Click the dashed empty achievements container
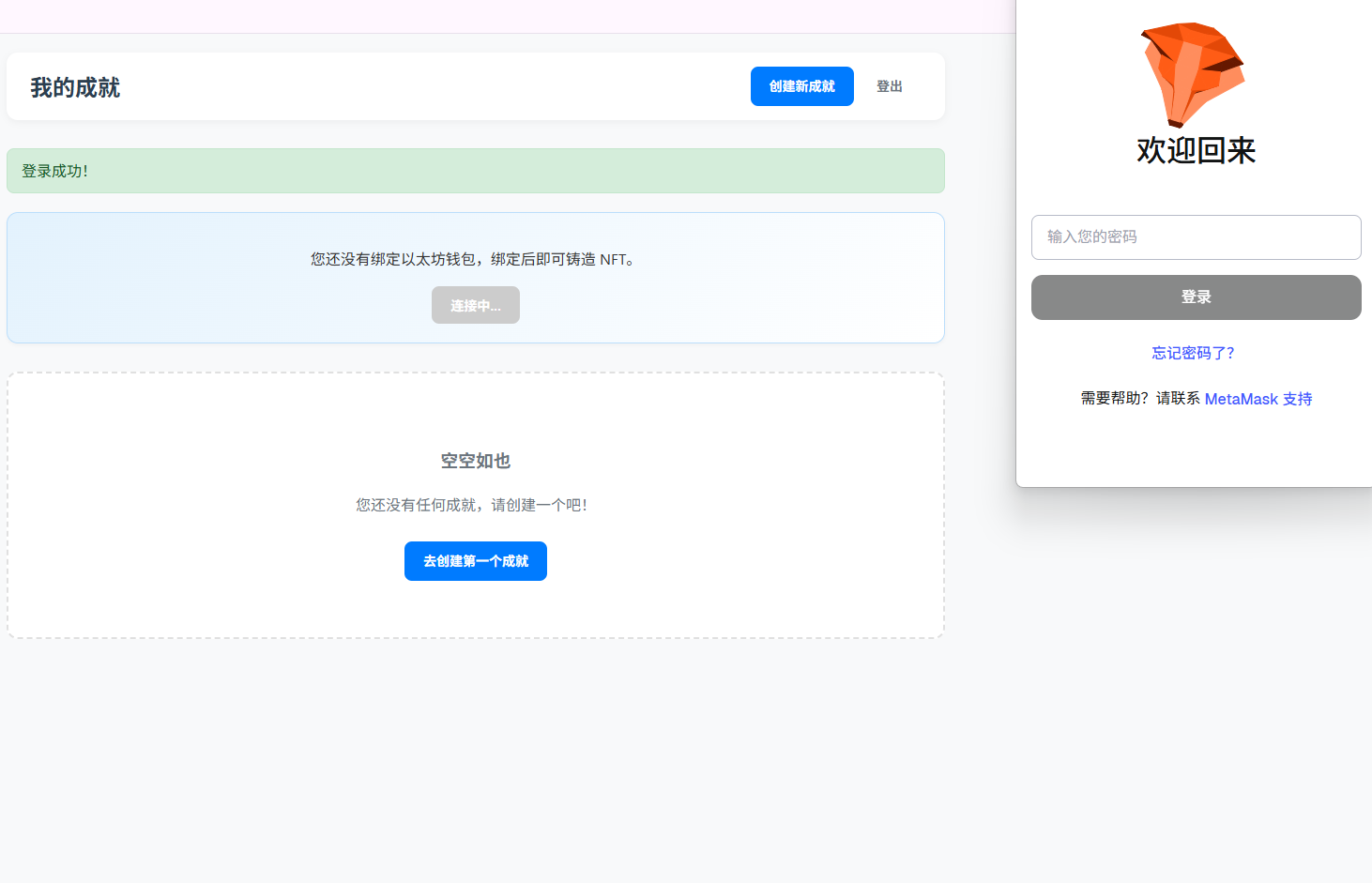This screenshot has width=1372, height=883. (475, 505)
